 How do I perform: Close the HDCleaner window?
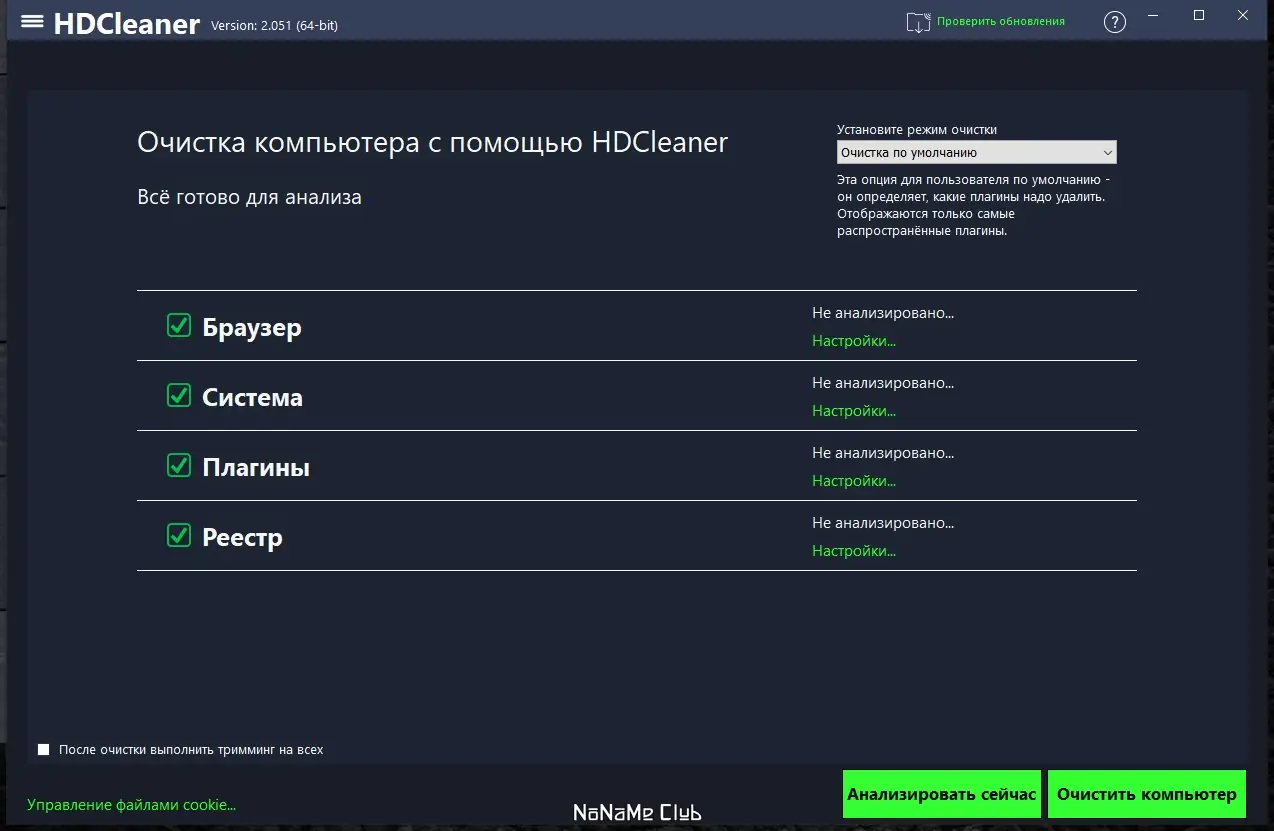1243,15
